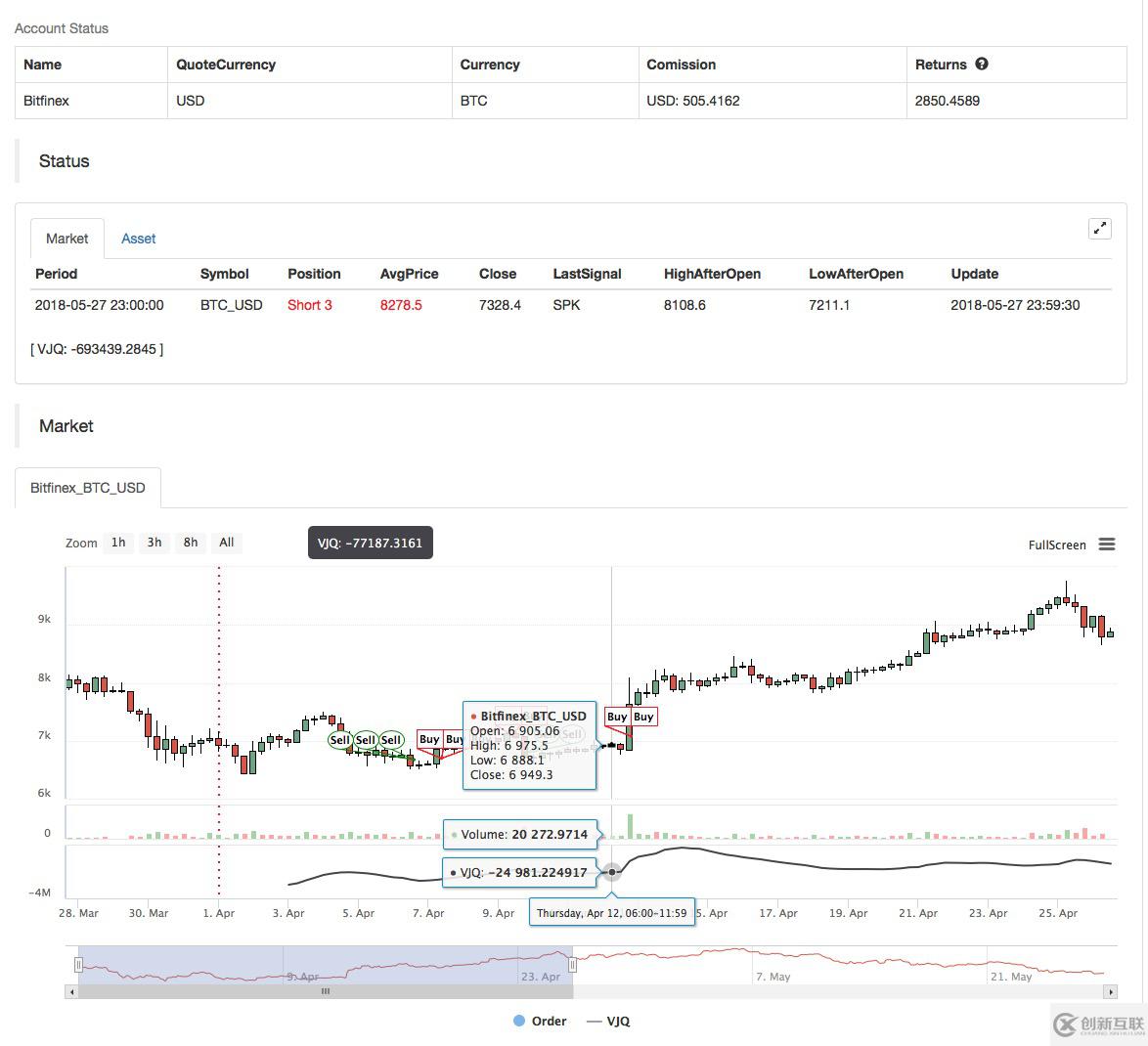Switch to the Asset tab

pyautogui.click(x=139, y=239)
